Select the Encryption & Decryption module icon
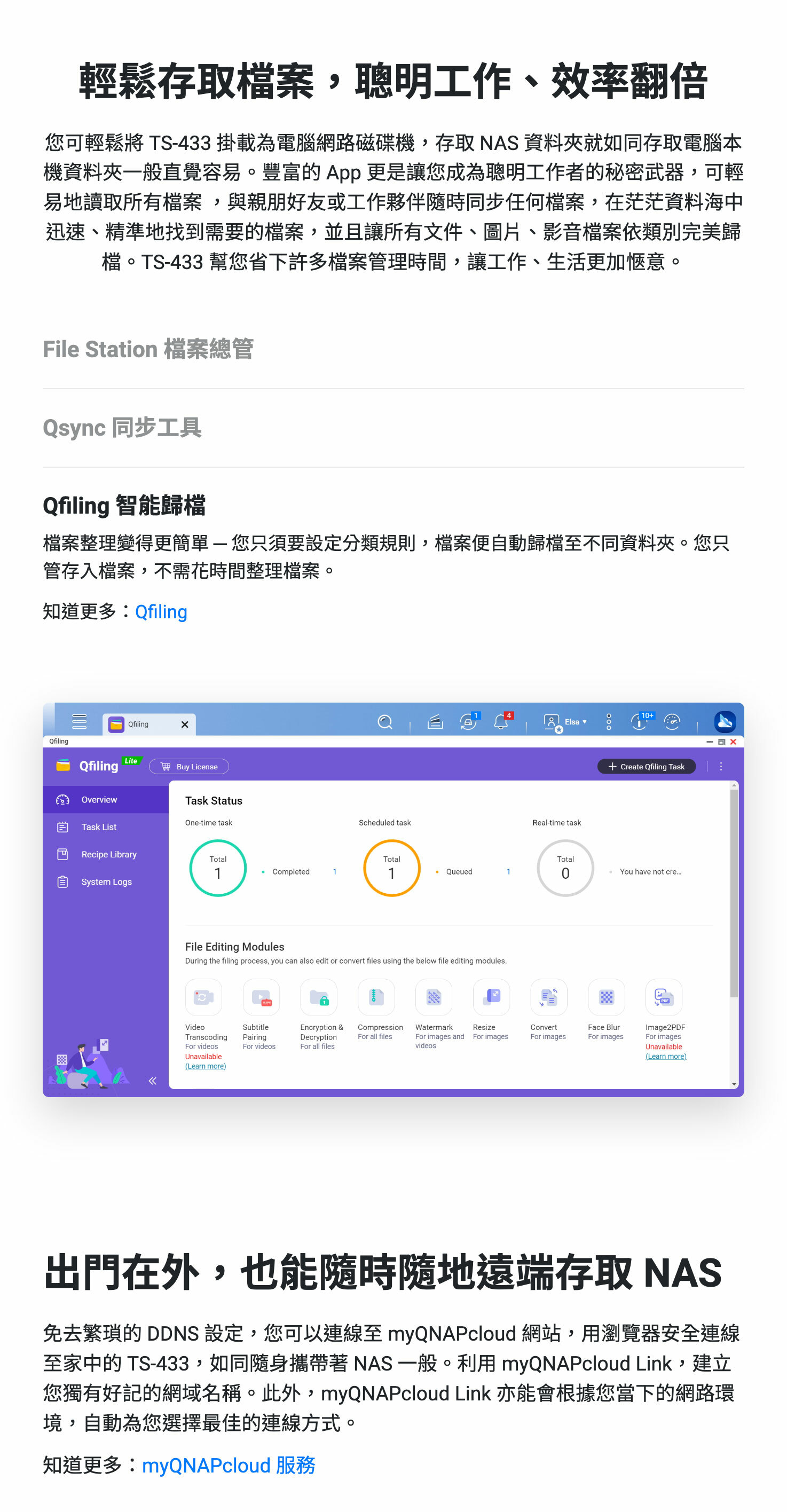 pos(319,997)
